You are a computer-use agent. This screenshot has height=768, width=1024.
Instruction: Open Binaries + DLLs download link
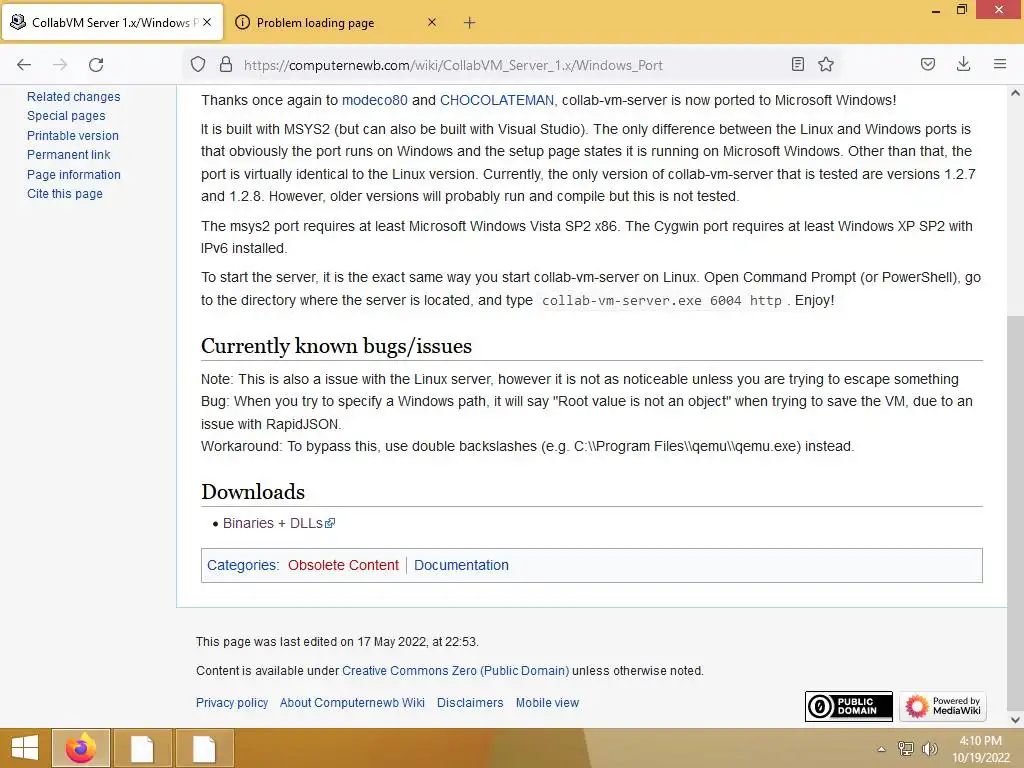[x=279, y=523]
